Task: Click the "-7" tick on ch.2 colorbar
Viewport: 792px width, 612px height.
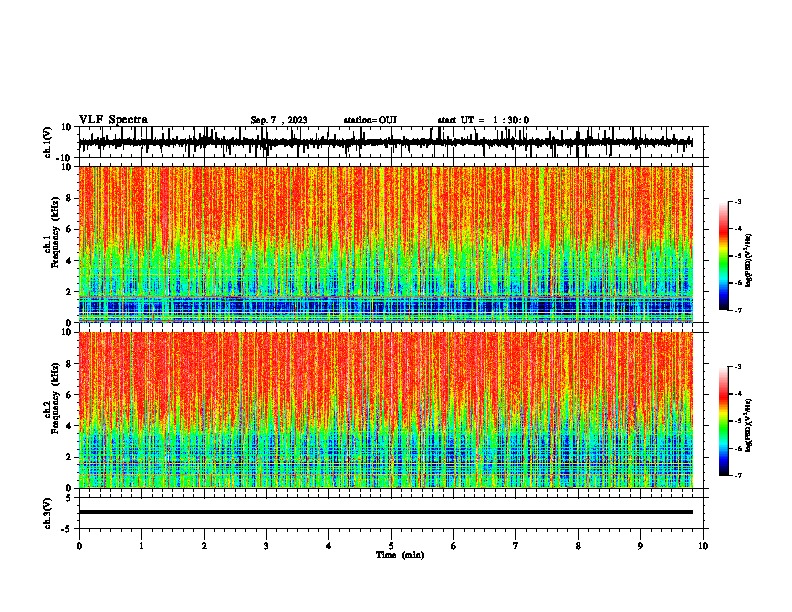Action: click(x=737, y=475)
